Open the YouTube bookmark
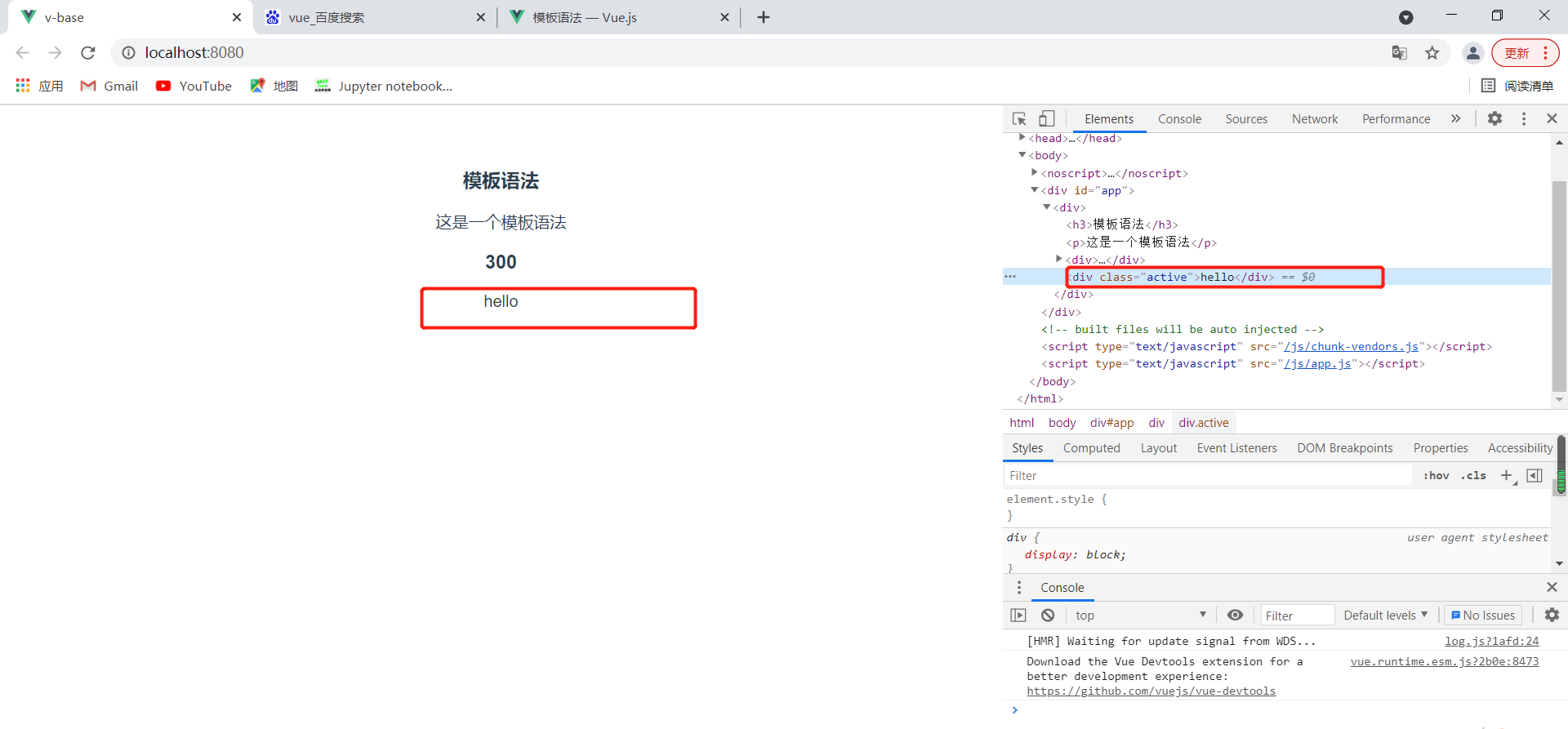 pyautogui.click(x=194, y=86)
